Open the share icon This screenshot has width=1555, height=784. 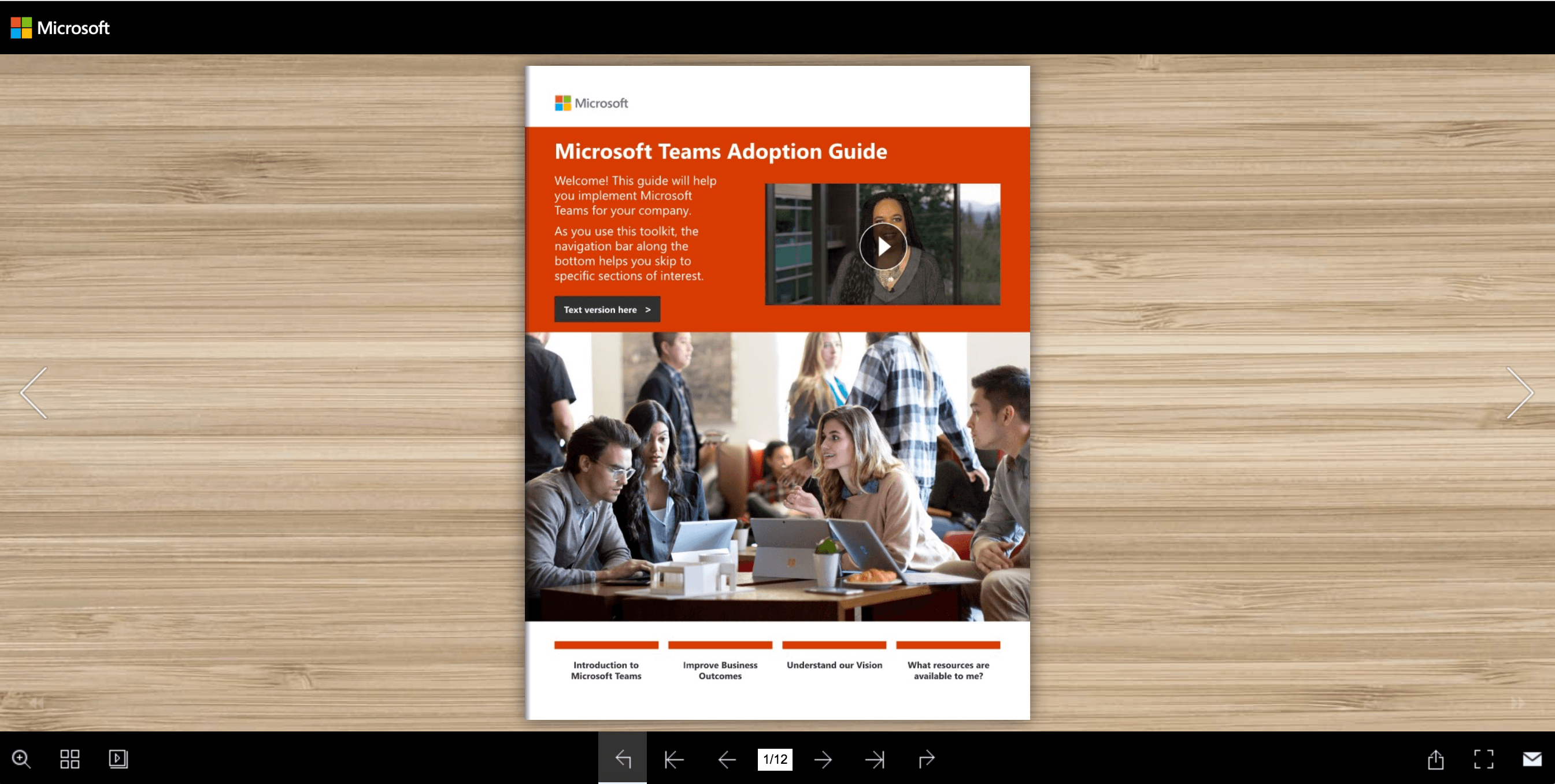tap(1435, 759)
